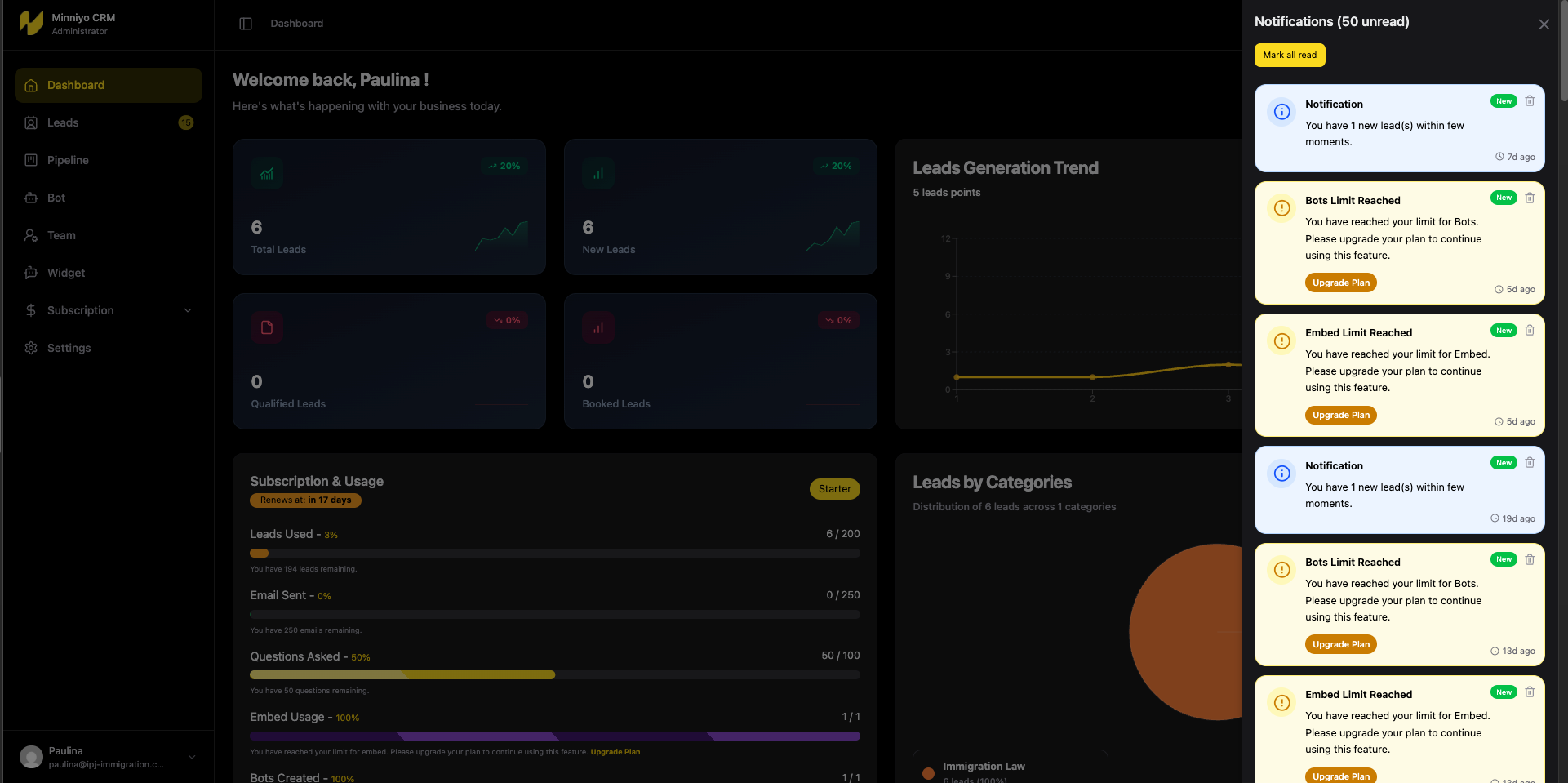The image size is (1568, 783).
Task: Close the Notifications panel
Action: pos(1544,24)
